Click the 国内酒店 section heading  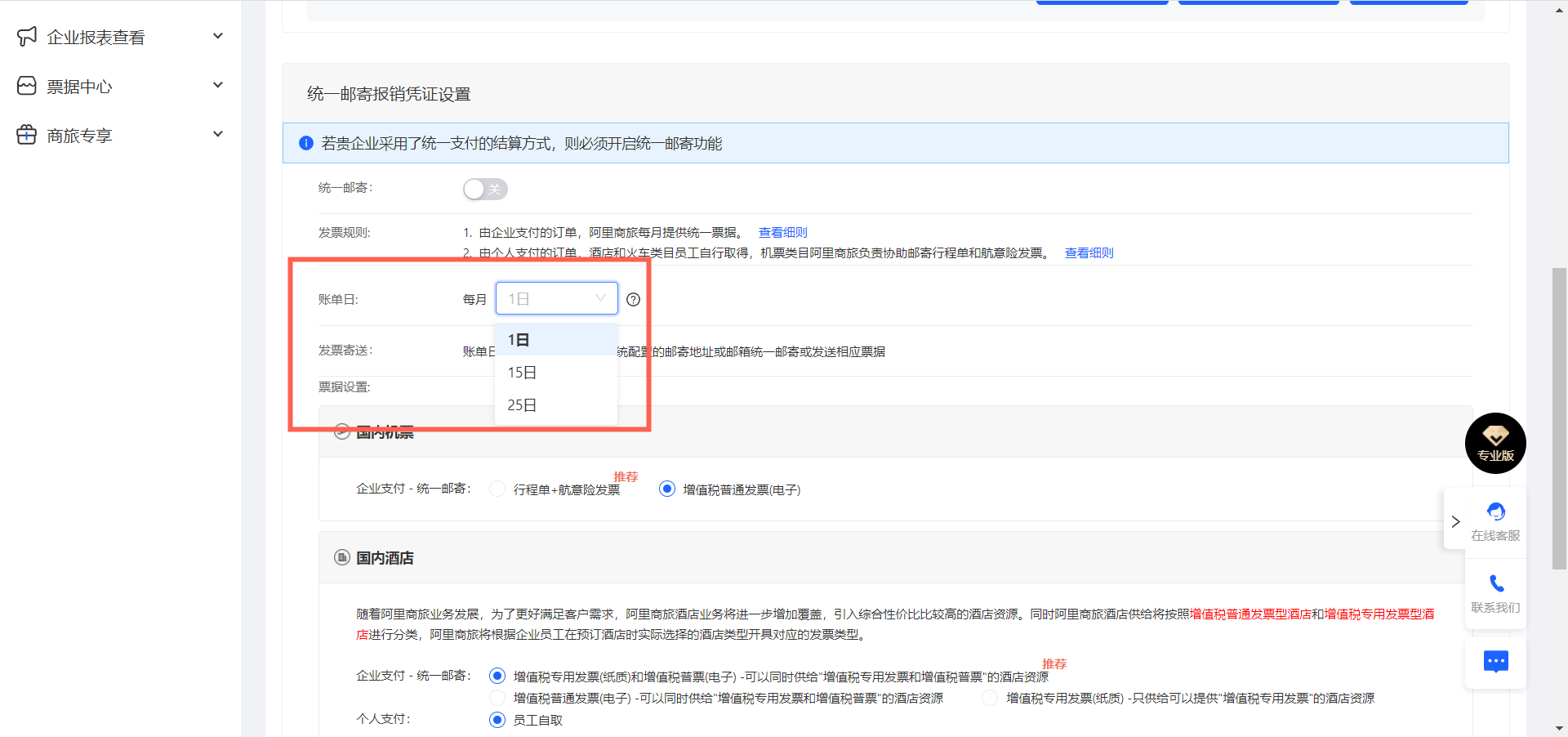(x=385, y=557)
